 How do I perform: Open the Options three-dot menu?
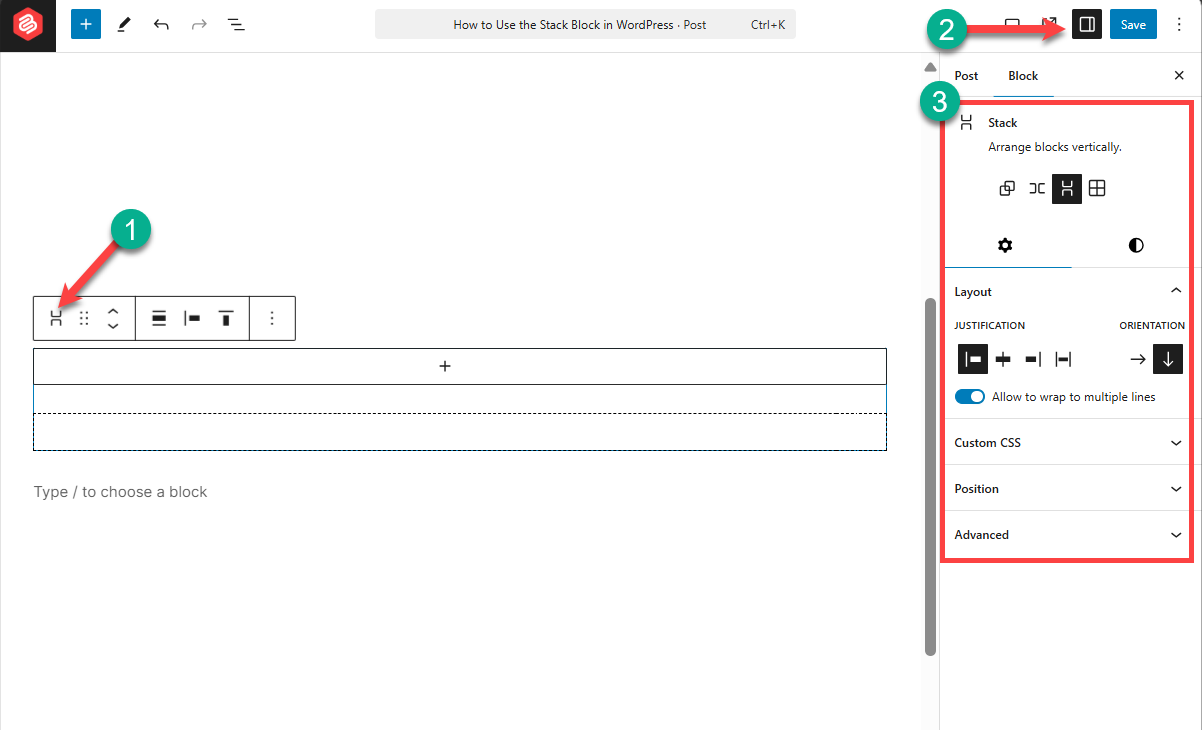coord(1178,25)
